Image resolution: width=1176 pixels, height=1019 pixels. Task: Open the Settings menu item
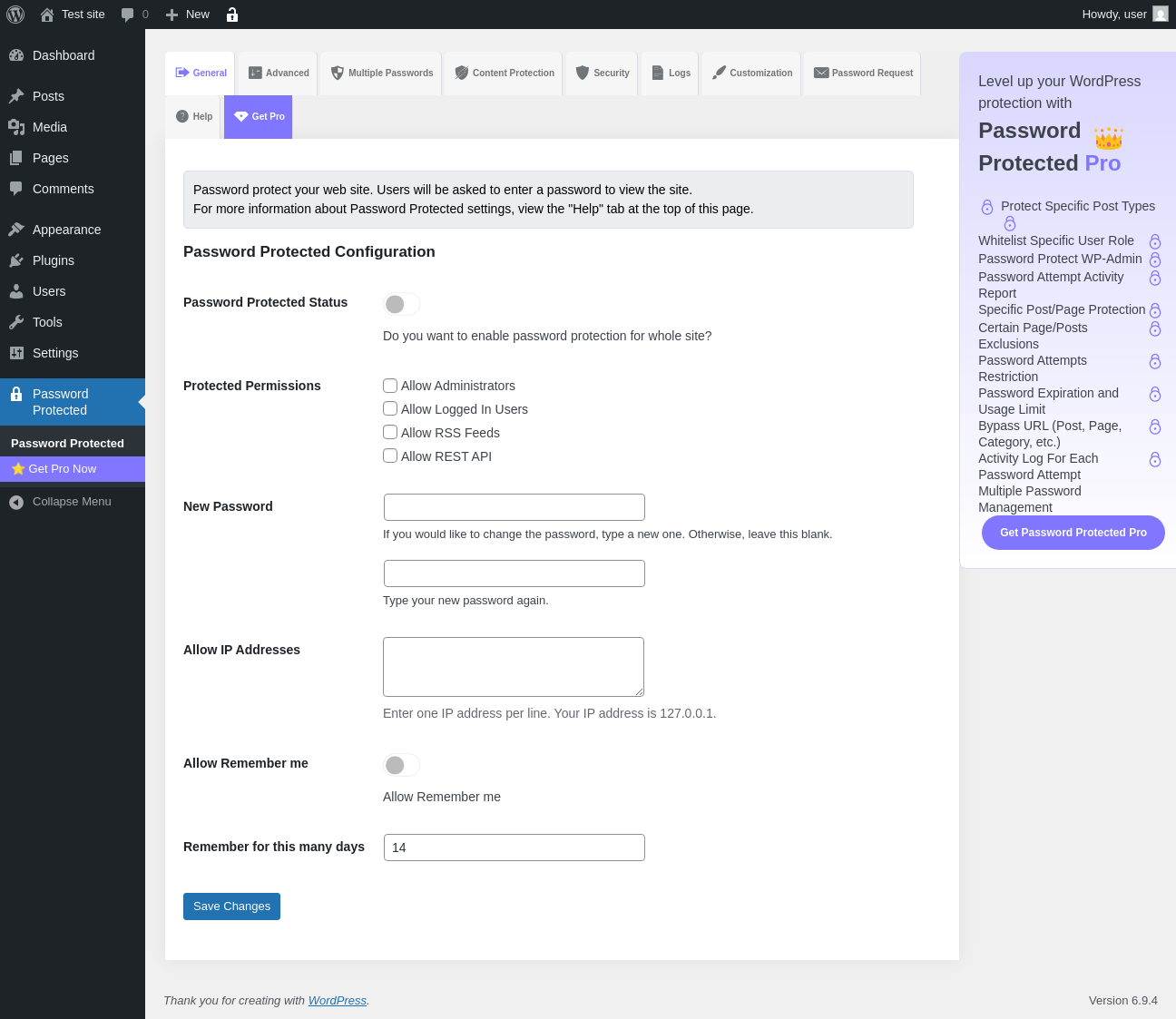pyautogui.click(x=73, y=353)
